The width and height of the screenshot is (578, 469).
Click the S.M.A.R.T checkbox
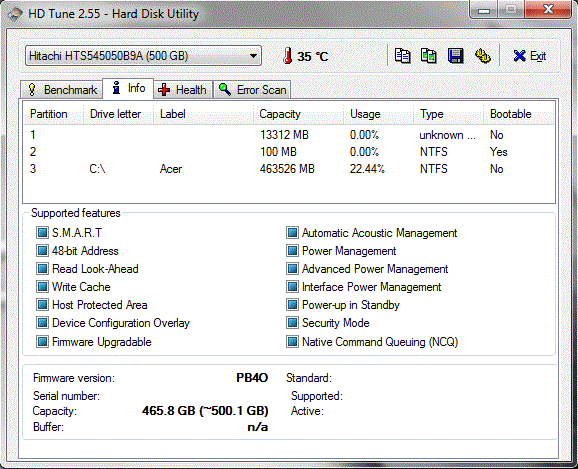click(x=42, y=233)
